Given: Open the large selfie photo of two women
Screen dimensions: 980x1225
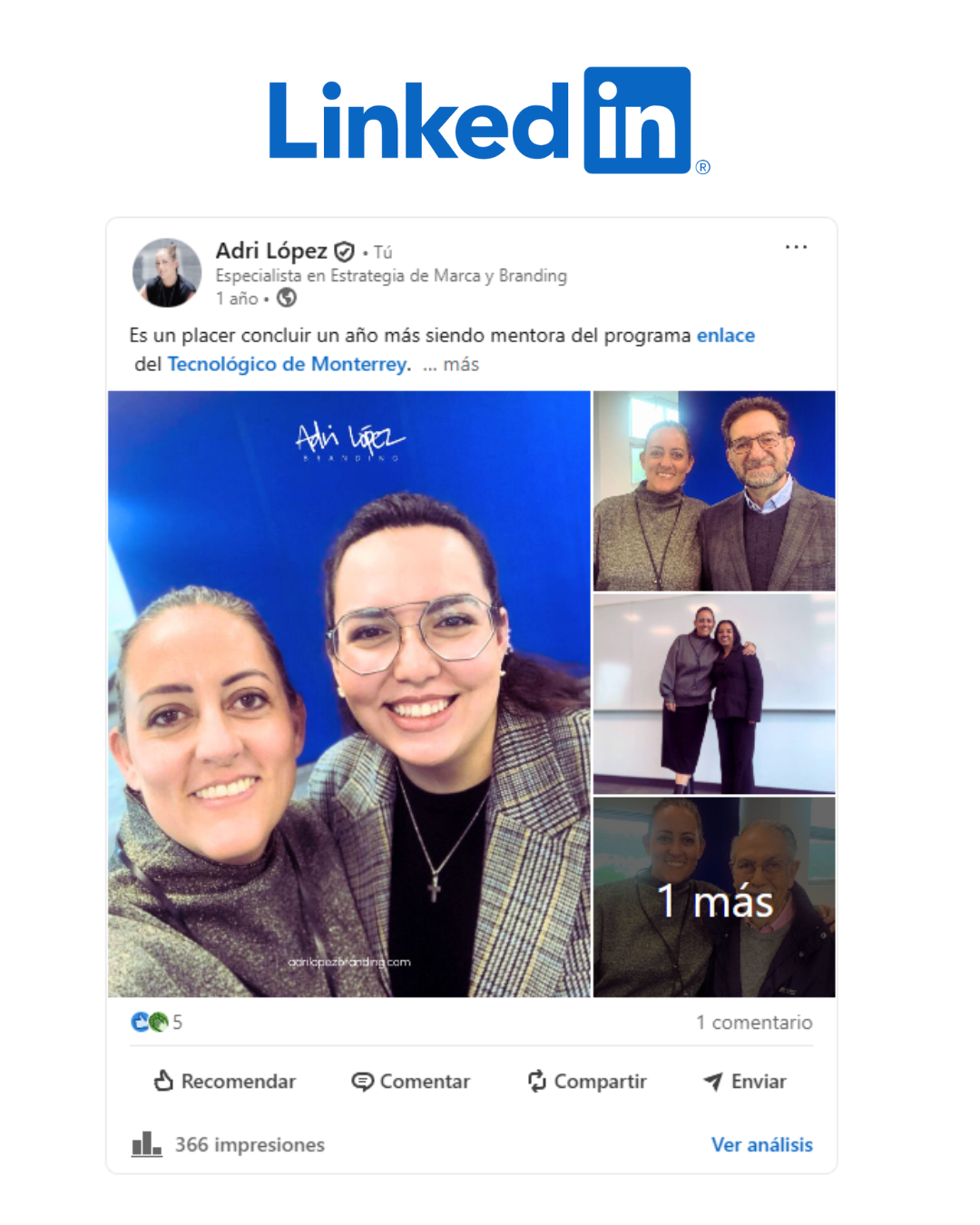Looking at the screenshot, I should (349, 694).
